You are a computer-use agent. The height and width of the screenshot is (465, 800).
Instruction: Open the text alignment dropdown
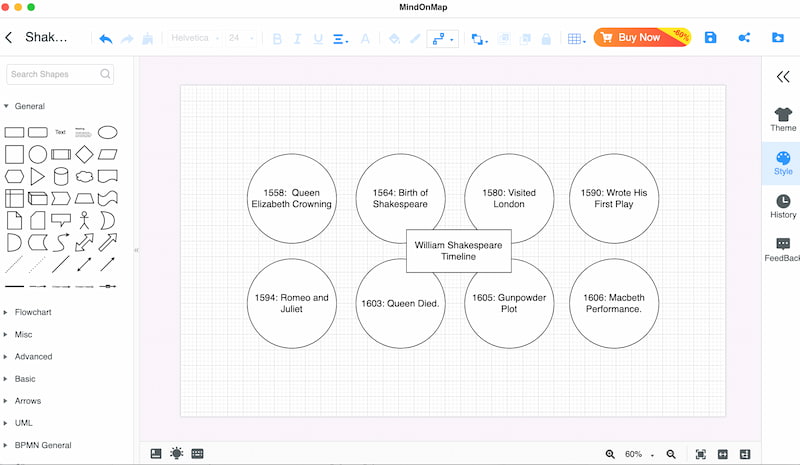click(x=340, y=39)
